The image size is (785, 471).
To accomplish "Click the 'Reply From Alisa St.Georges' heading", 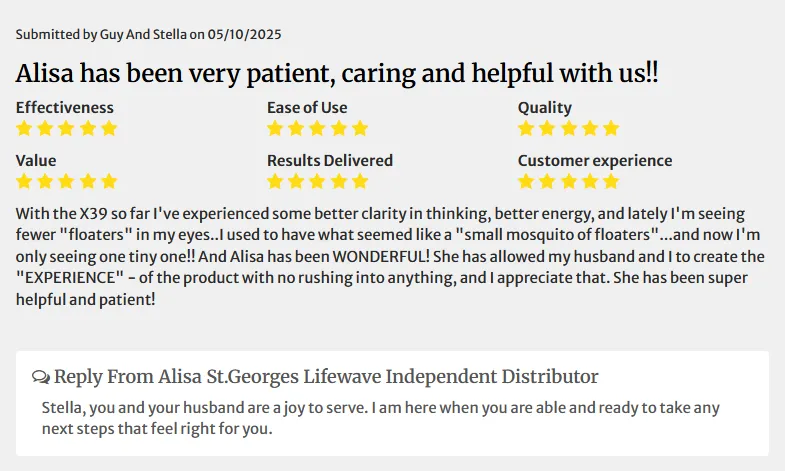I will click(326, 376).
